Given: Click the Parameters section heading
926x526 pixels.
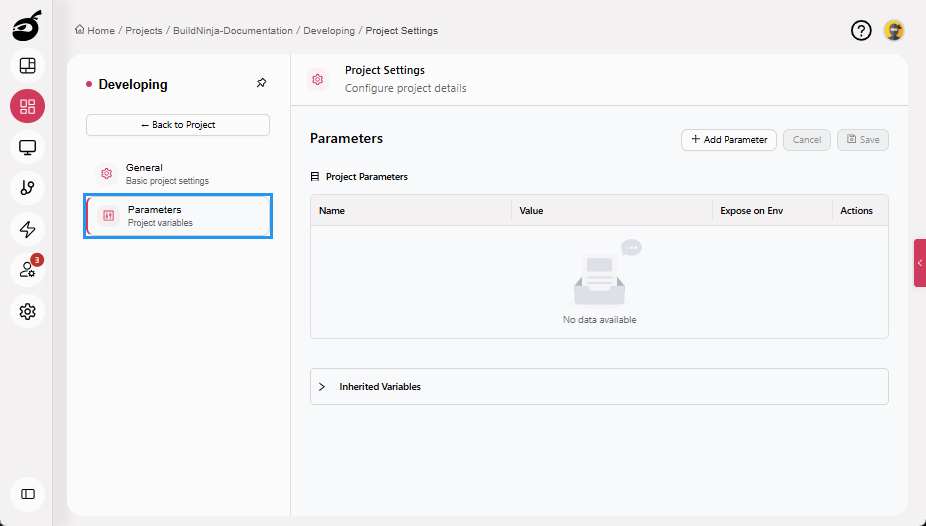Looking at the screenshot, I should 346,138.
